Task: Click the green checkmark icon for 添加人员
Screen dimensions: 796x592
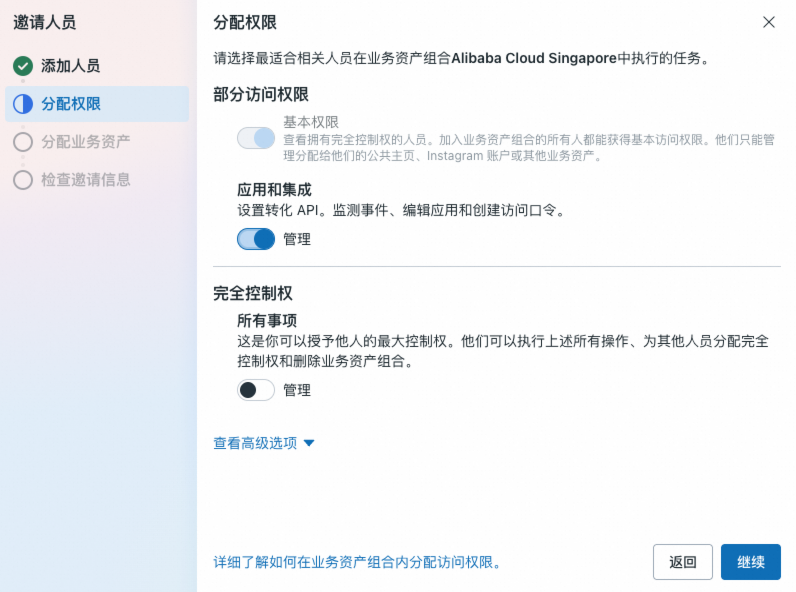Action: [x=23, y=66]
